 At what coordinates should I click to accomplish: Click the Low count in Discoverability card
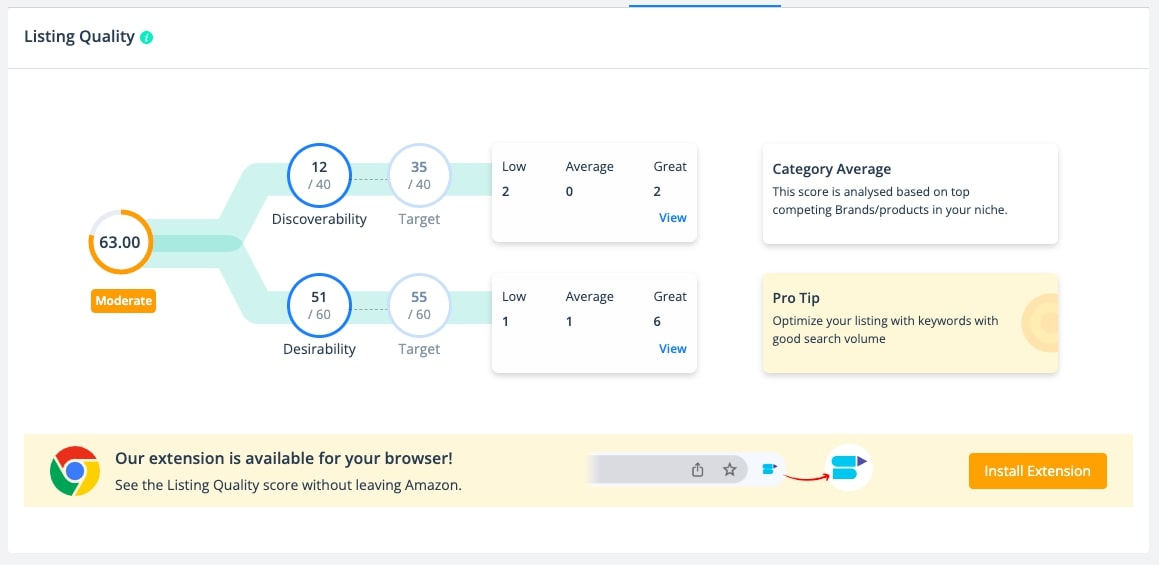506,192
